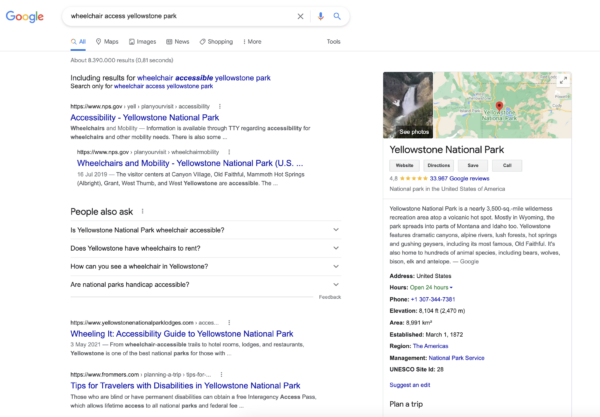
Task: Open the three-dot menu next to nps.gov result
Action: (220, 106)
